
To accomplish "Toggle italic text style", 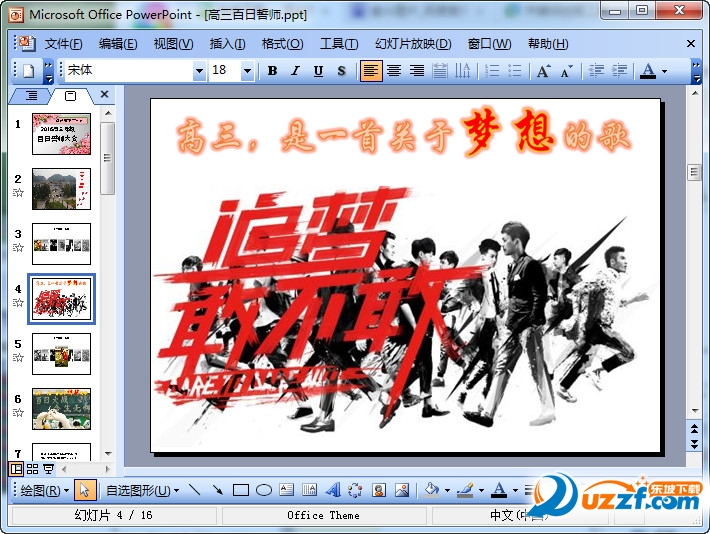I will pyautogui.click(x=295, y=71).
